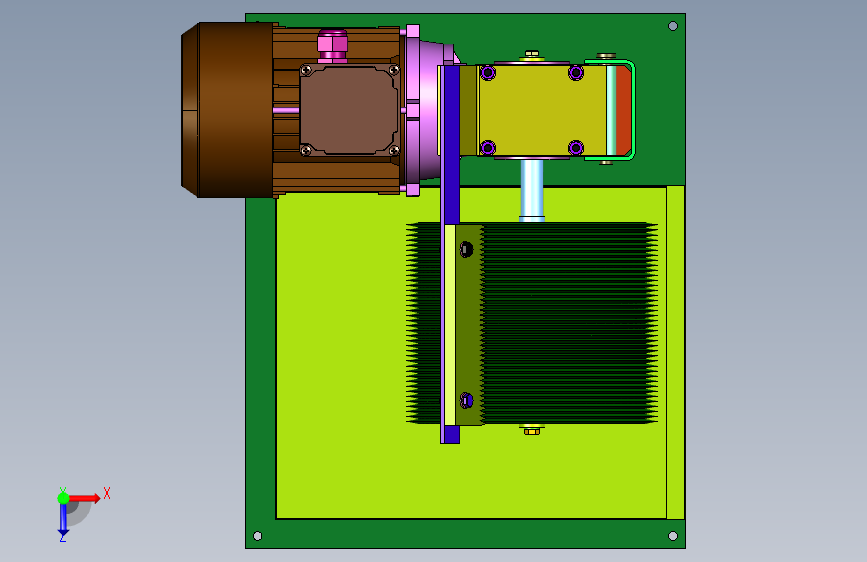
Task: Click bottom-left purple bolt on gearbox
Action: pos(488,148)
